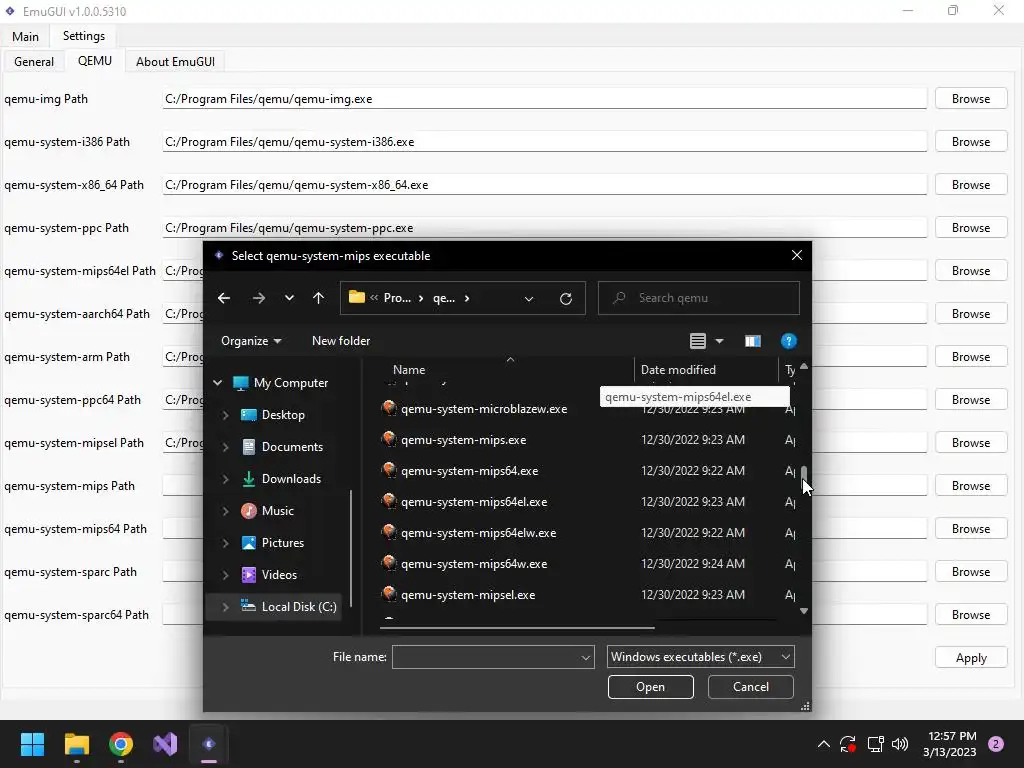Viewport: 1024px width, 768px height.
Task: Open File Explorer from taskbar
Action: coord(76,744)
